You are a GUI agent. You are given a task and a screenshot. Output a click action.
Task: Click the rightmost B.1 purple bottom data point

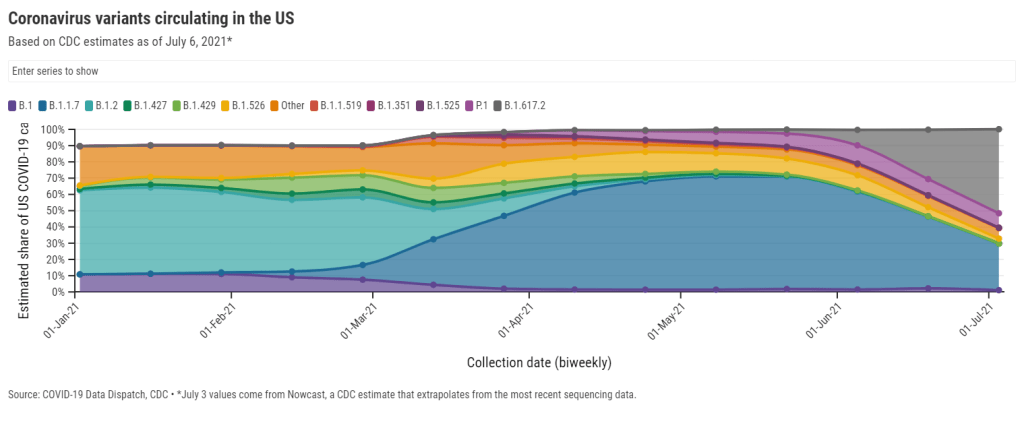tap(999, 290)
